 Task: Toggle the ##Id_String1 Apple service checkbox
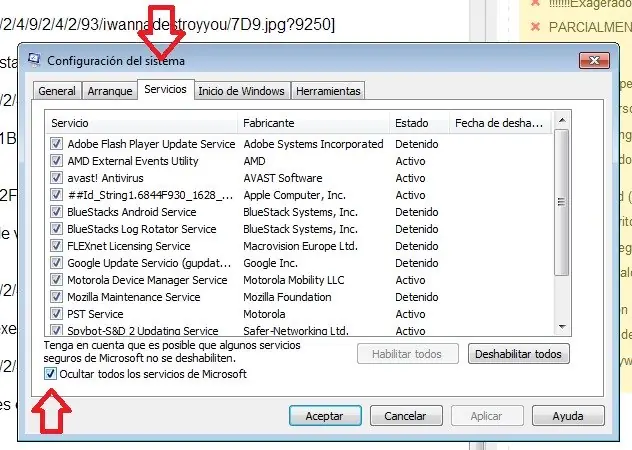coord(56,194)
